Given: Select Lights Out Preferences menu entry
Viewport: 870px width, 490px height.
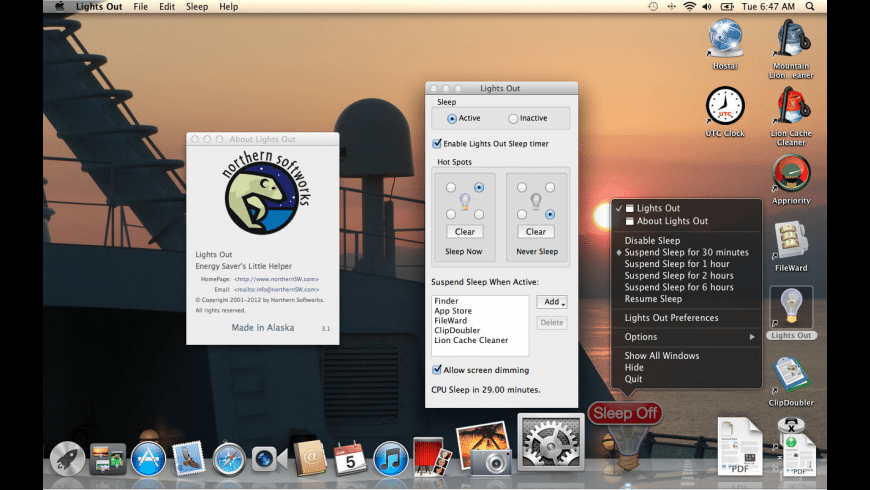Looking at the screenshot, I should pos(671,318).
